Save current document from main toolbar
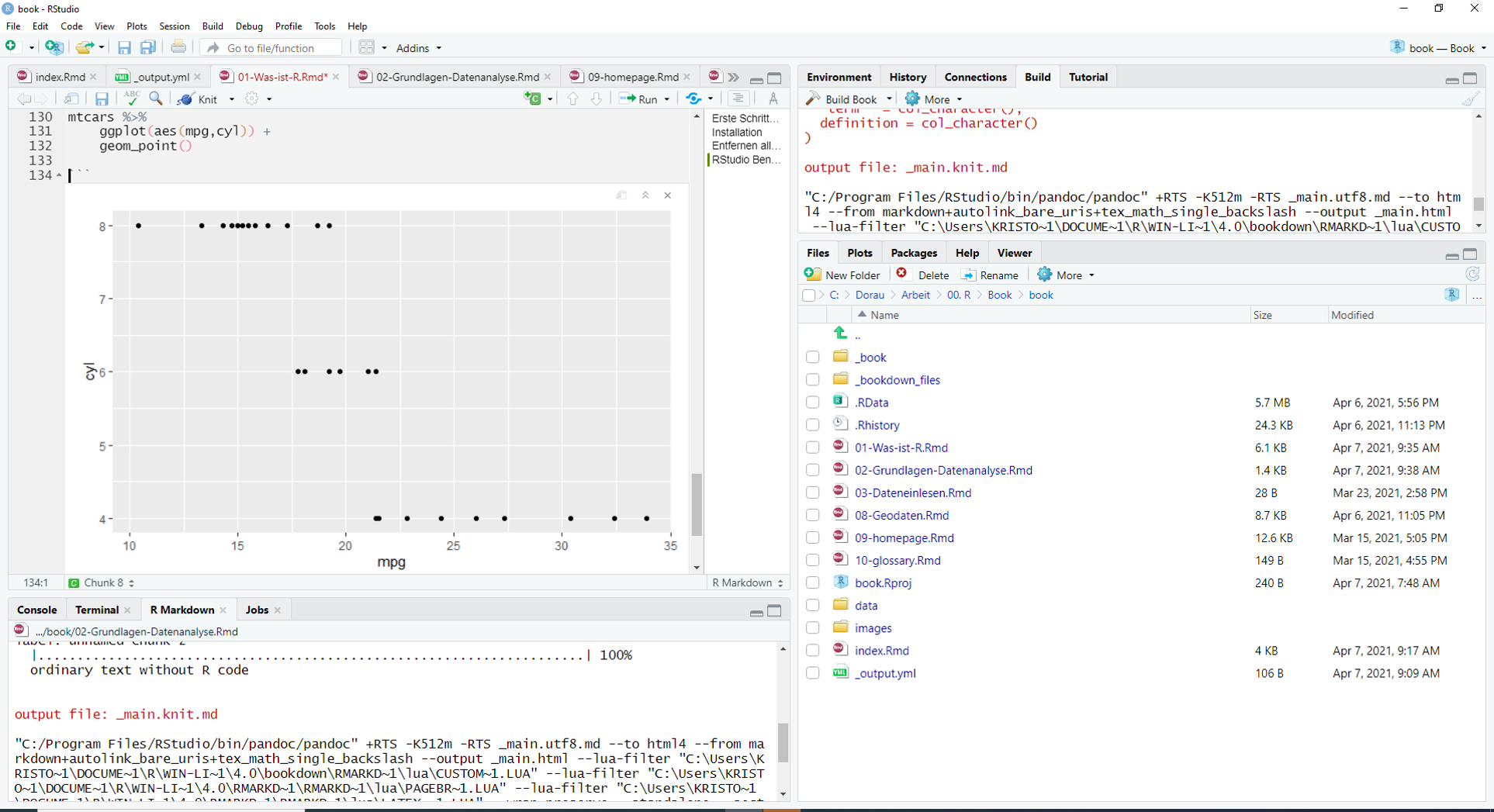The width and height of the screenshot is (1494, 812). pyautogui.click(x=124, y=47)
